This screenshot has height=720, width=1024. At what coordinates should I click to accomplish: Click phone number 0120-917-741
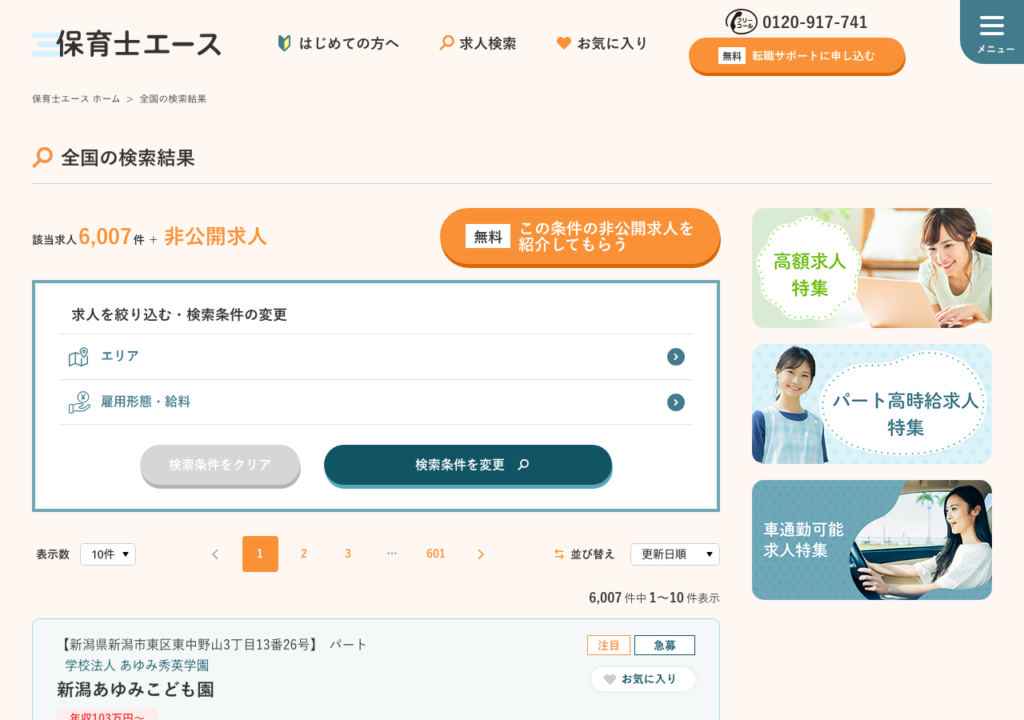[814, 22]
